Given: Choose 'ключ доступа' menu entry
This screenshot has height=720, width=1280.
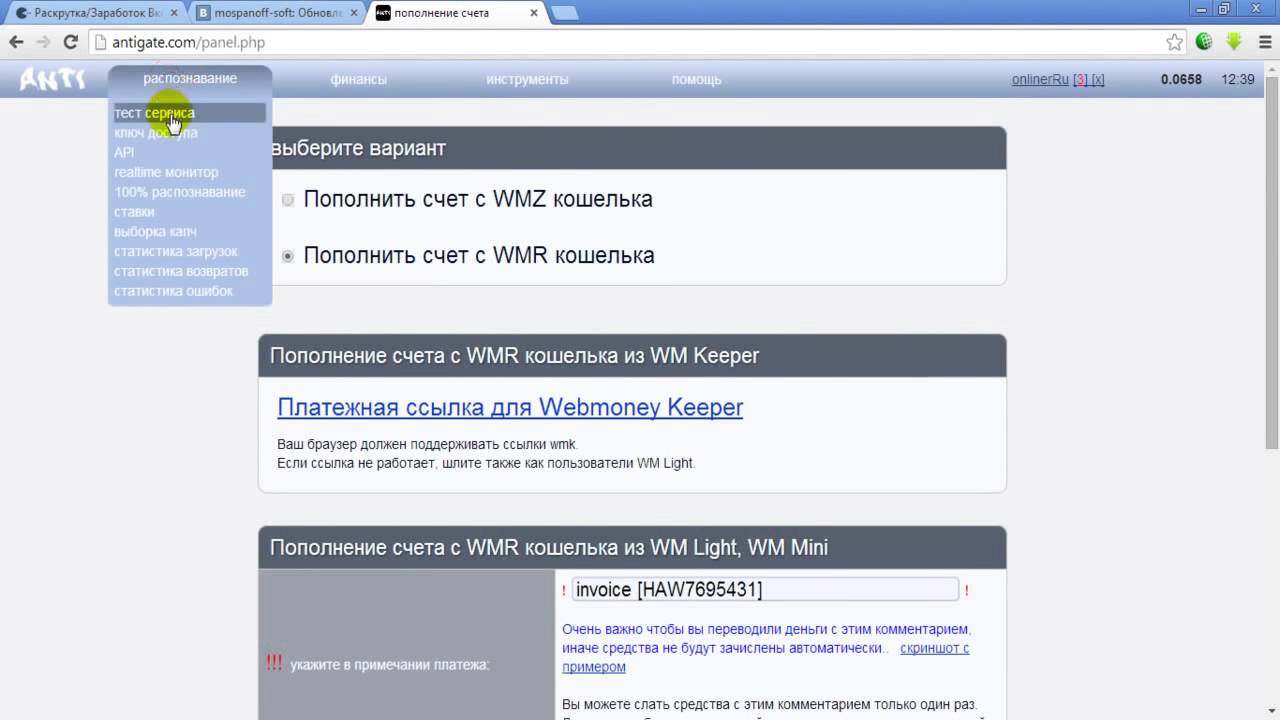Looking at the screenshot, I should [156, 132].
